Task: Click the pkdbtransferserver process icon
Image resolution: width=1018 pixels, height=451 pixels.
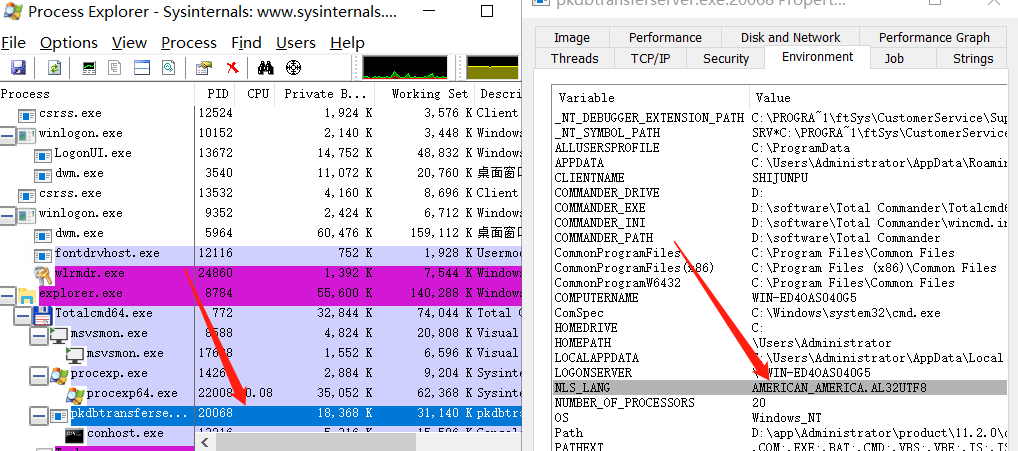Action: pyautogui.click(x=60, y=414)
